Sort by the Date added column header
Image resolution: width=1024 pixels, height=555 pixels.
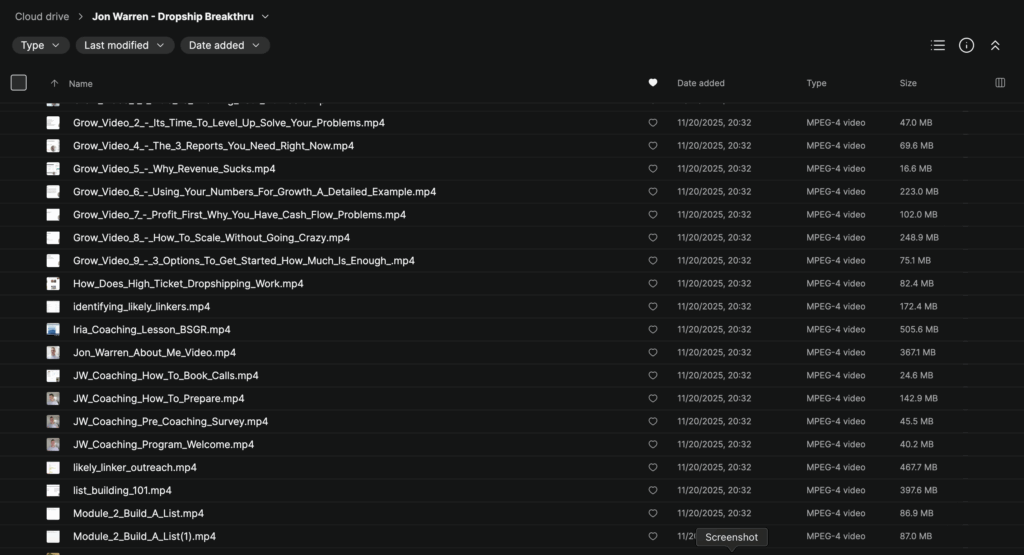700,83
